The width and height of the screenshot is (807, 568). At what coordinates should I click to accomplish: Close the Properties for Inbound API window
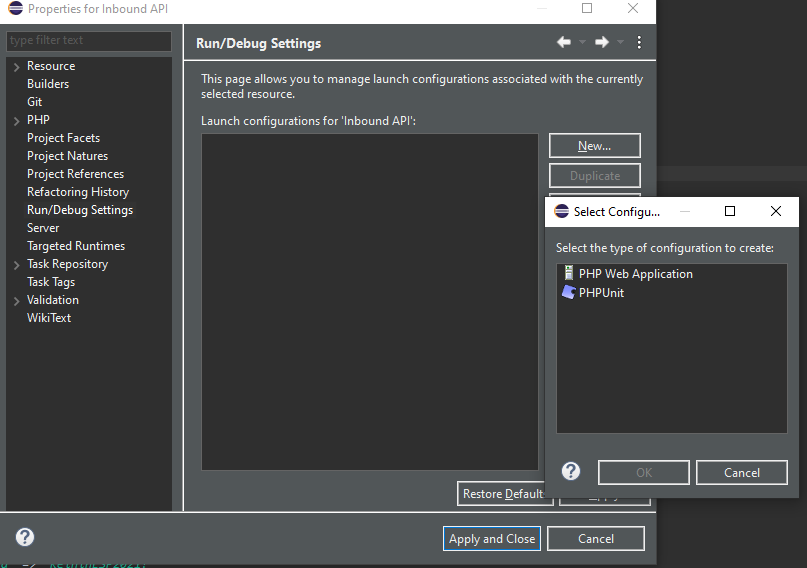(x=633, y=8)
